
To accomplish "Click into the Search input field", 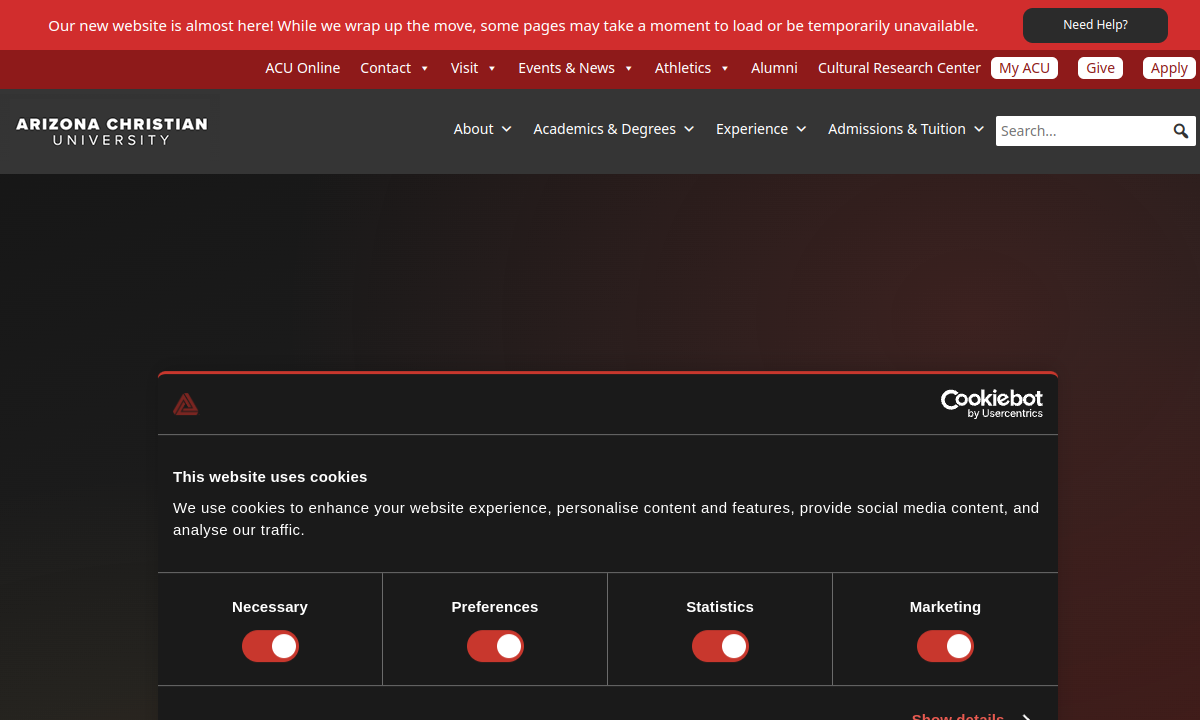I will [x=1082, y=131].
